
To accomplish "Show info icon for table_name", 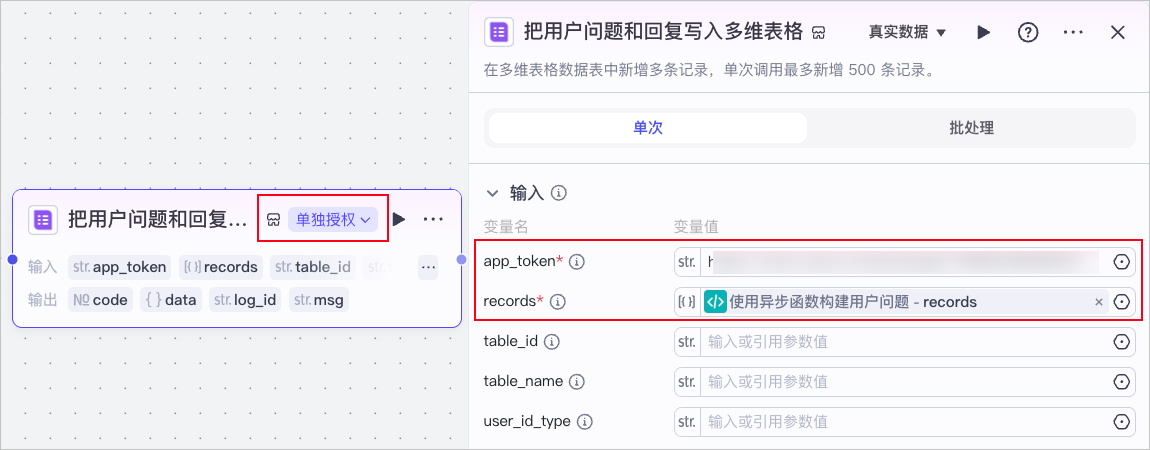I will (577, 382).
